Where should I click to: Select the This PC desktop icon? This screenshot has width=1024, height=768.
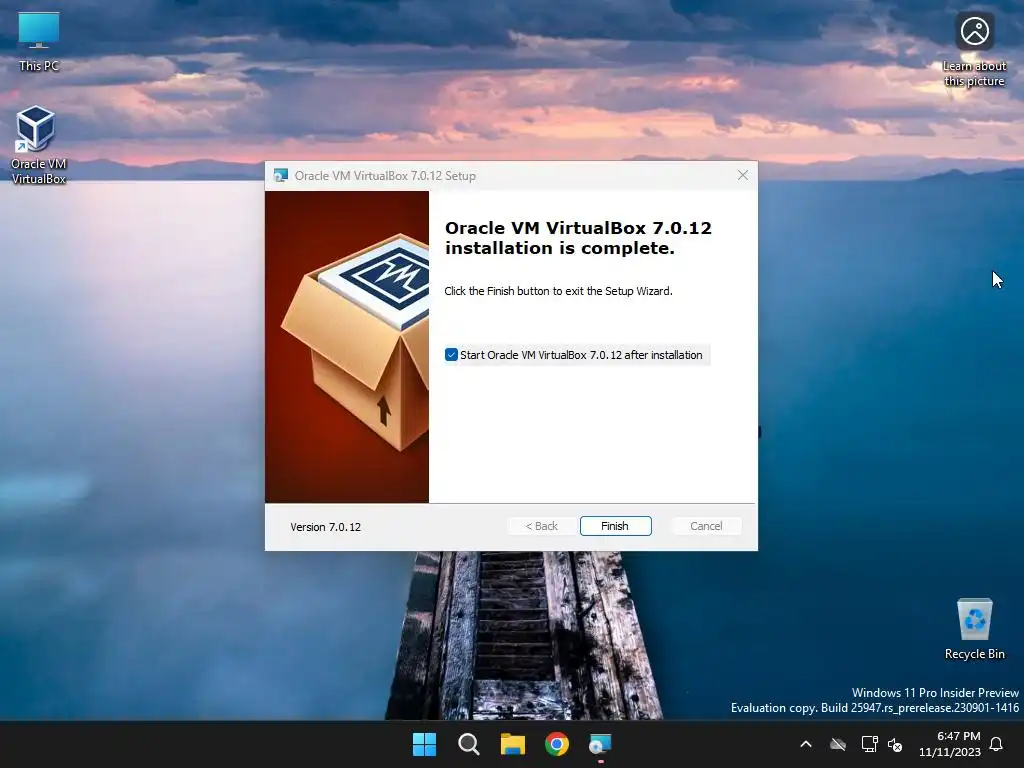tap(39, 41)
